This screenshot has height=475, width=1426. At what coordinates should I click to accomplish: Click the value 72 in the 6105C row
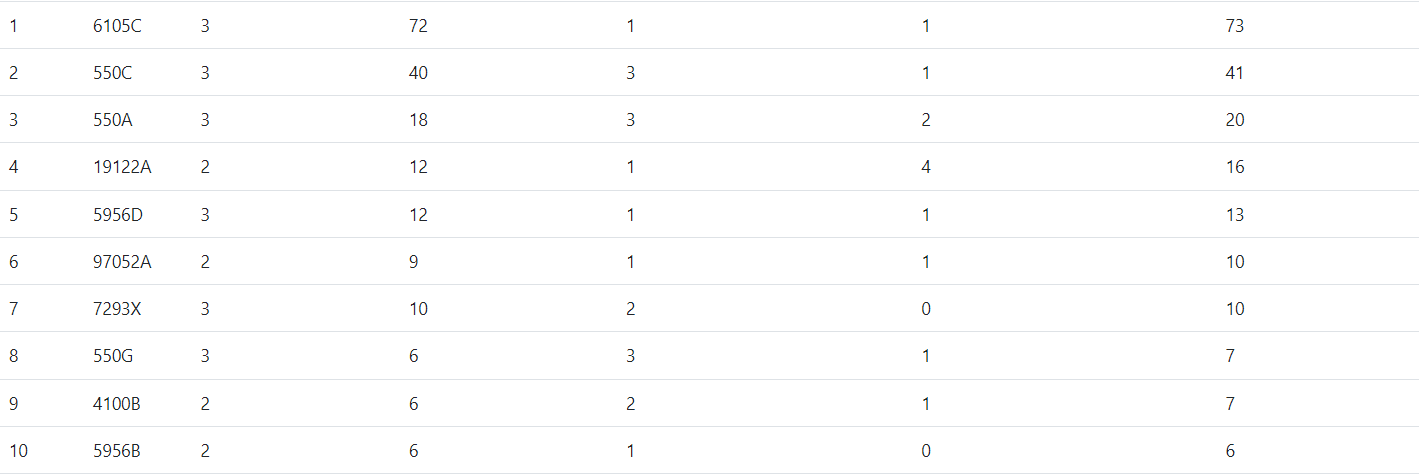point(418,26)
